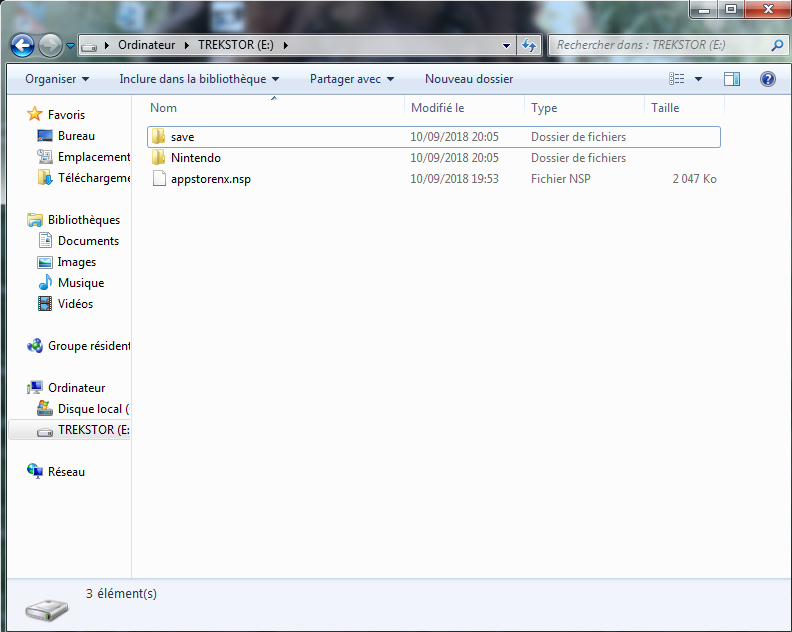Click the Ordinateur computer icon in sidebar
Image resolution: width=792 pixels, height=632 pixels.
(34, 388)
